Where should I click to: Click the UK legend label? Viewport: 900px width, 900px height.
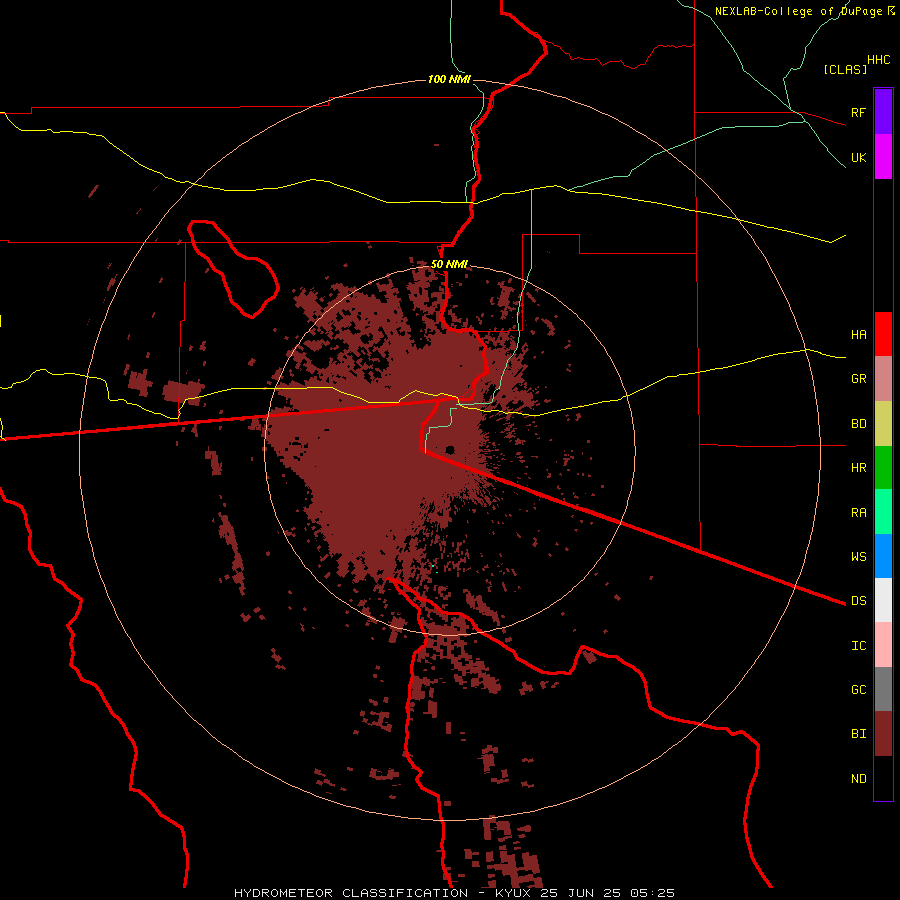[859, 157]
